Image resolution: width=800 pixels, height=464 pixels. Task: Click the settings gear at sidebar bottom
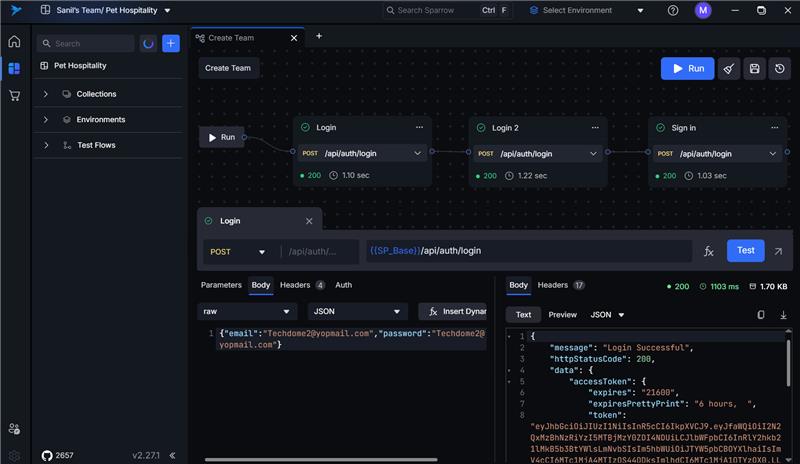pyautogui.click(x=14, y=455)
